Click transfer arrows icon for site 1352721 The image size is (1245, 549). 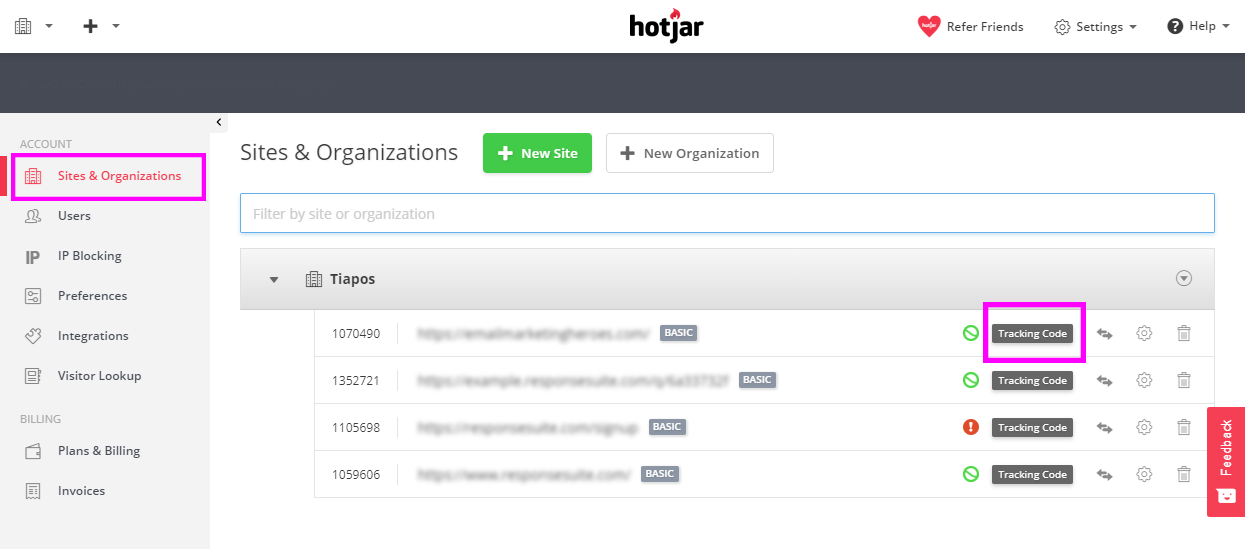click(x=1105, y=380)
